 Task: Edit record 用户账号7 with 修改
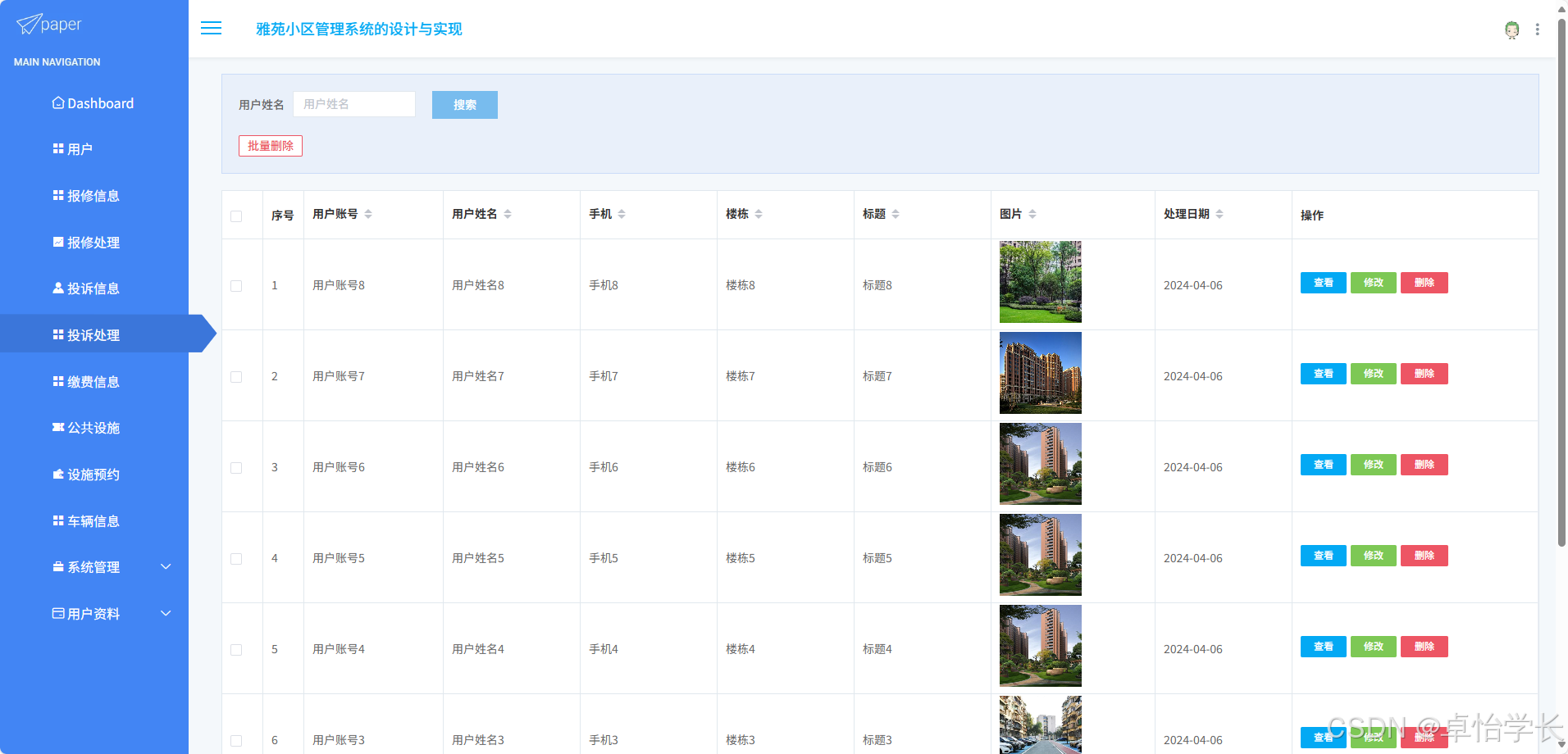1374,374
